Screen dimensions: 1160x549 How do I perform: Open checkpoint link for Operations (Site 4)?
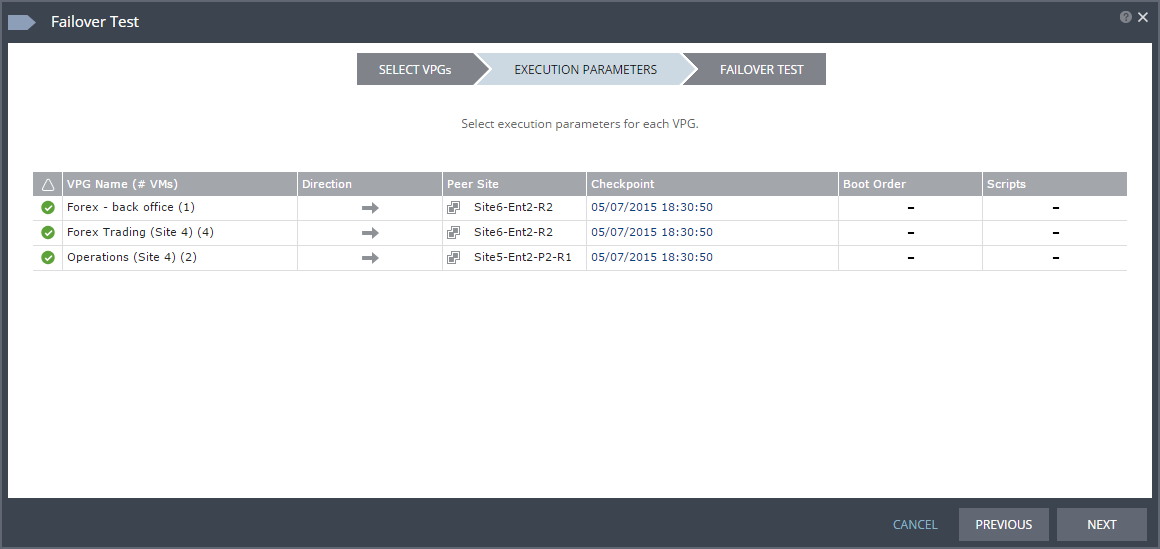point(652,257)
